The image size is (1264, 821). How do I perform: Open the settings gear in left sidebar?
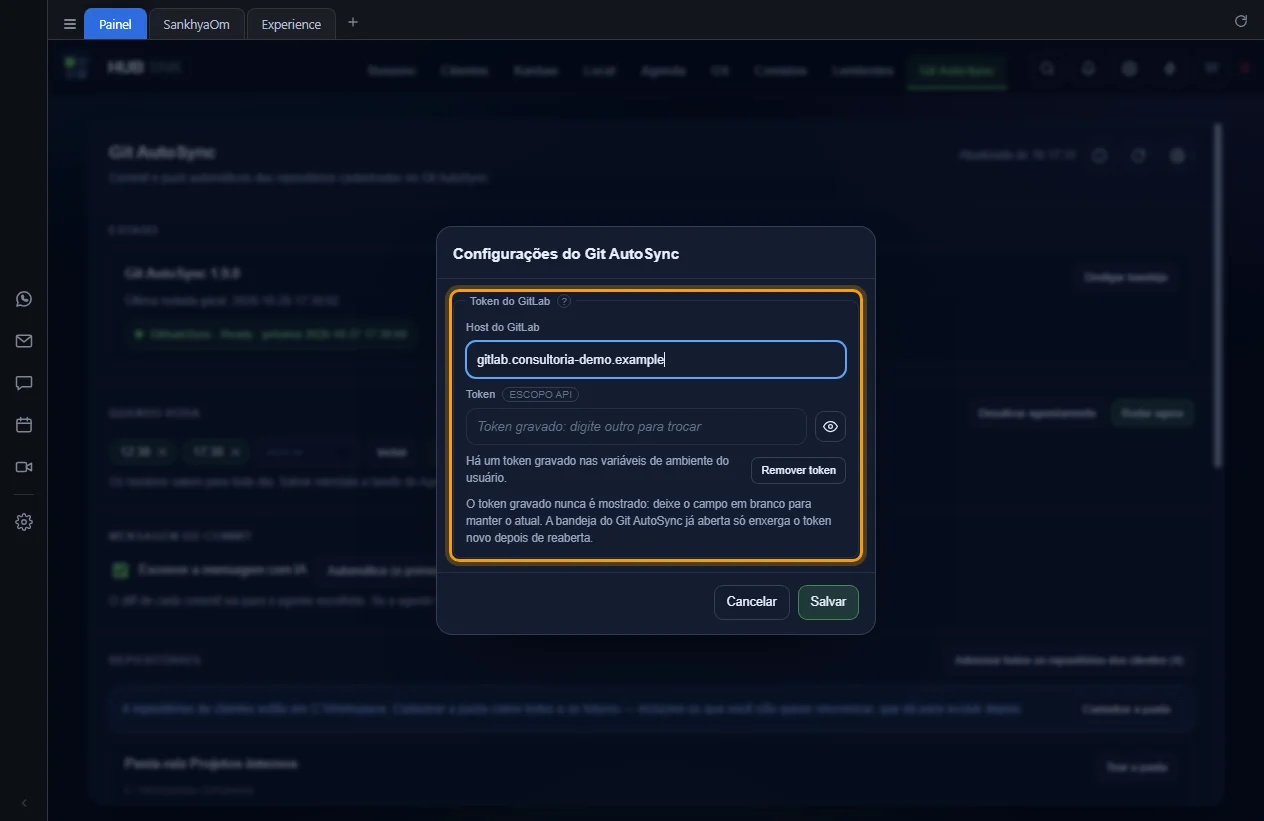pos(24,522)
